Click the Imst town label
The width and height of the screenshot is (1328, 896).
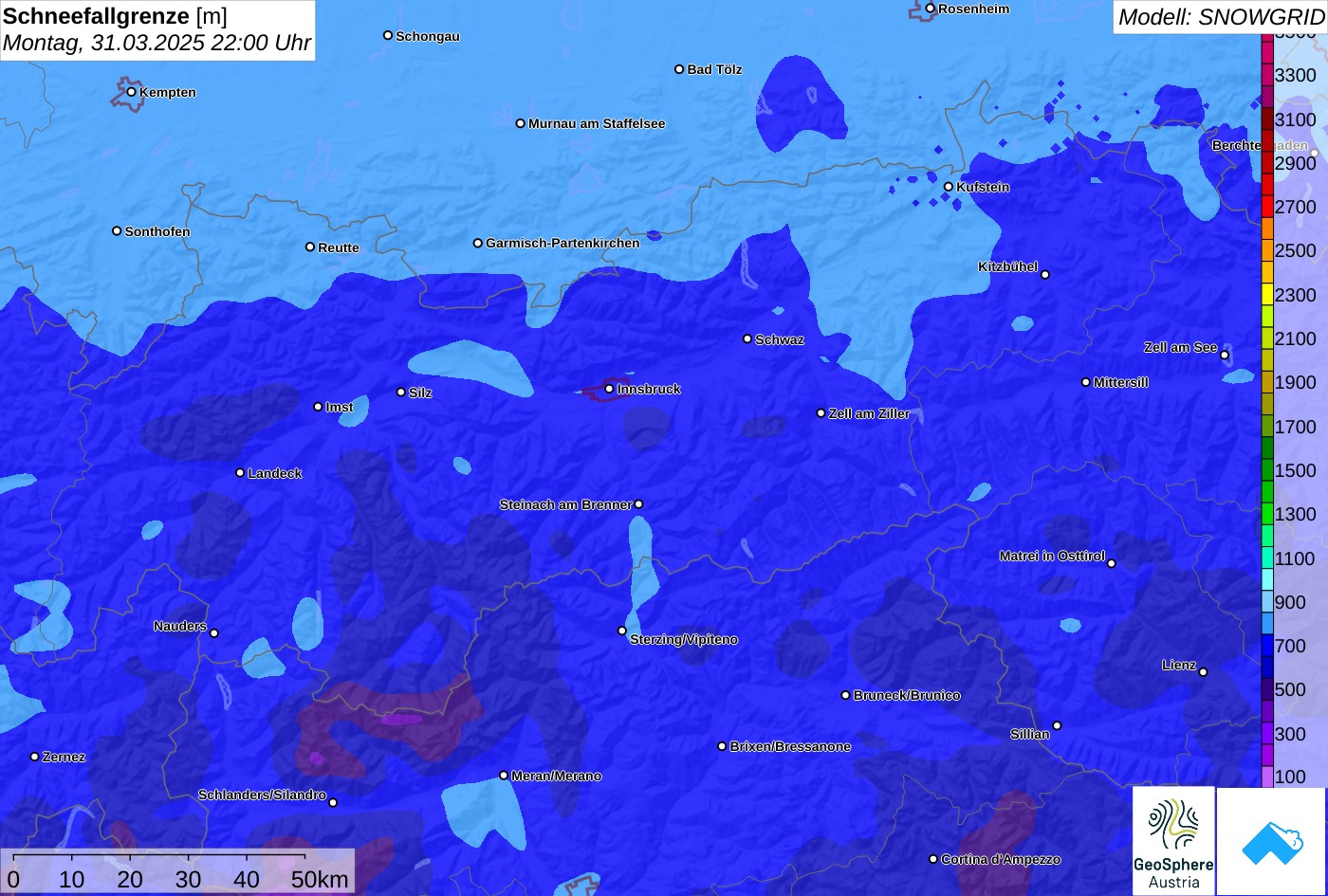pos(340,407)
